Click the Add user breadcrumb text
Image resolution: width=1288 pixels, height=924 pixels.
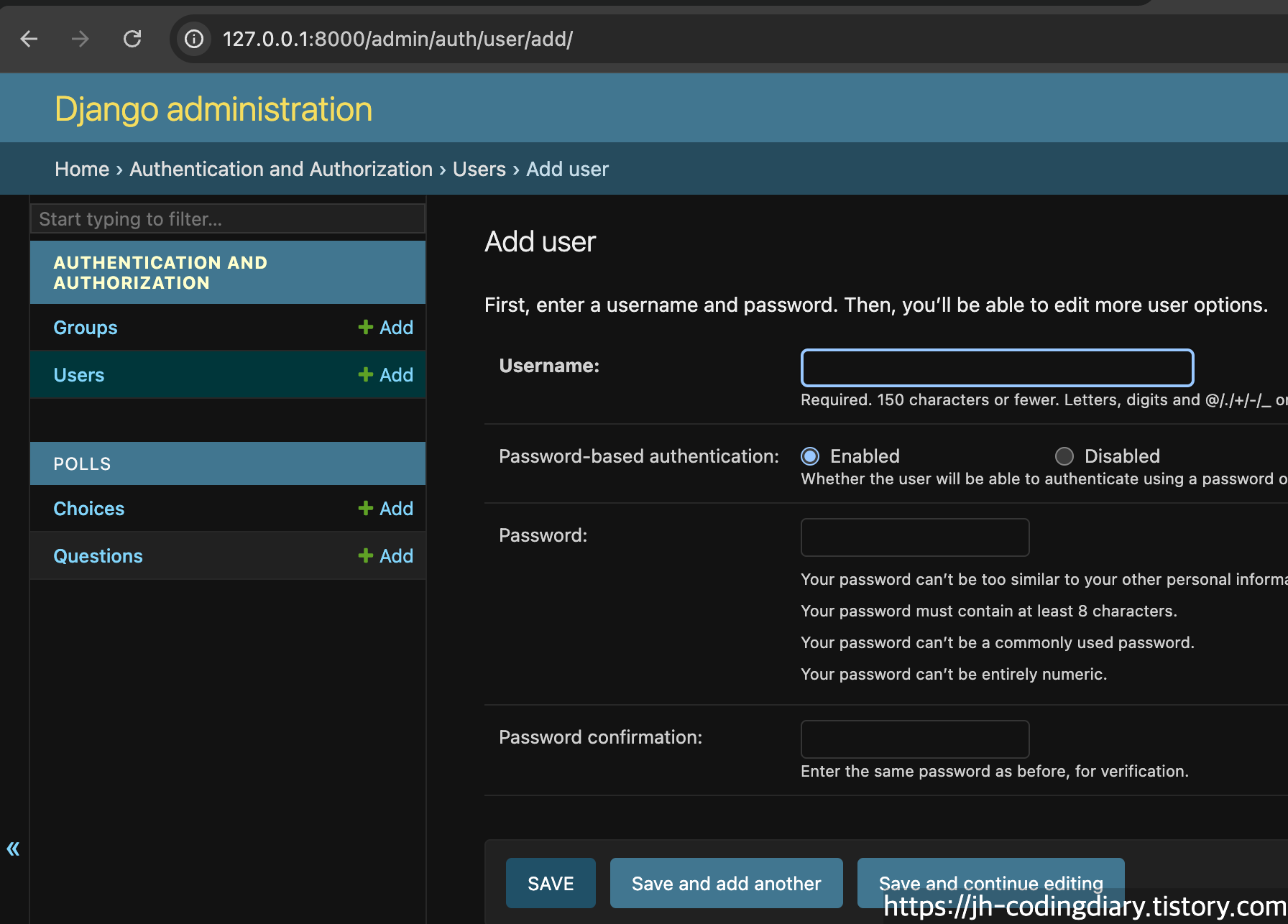[x=567, y=169]
